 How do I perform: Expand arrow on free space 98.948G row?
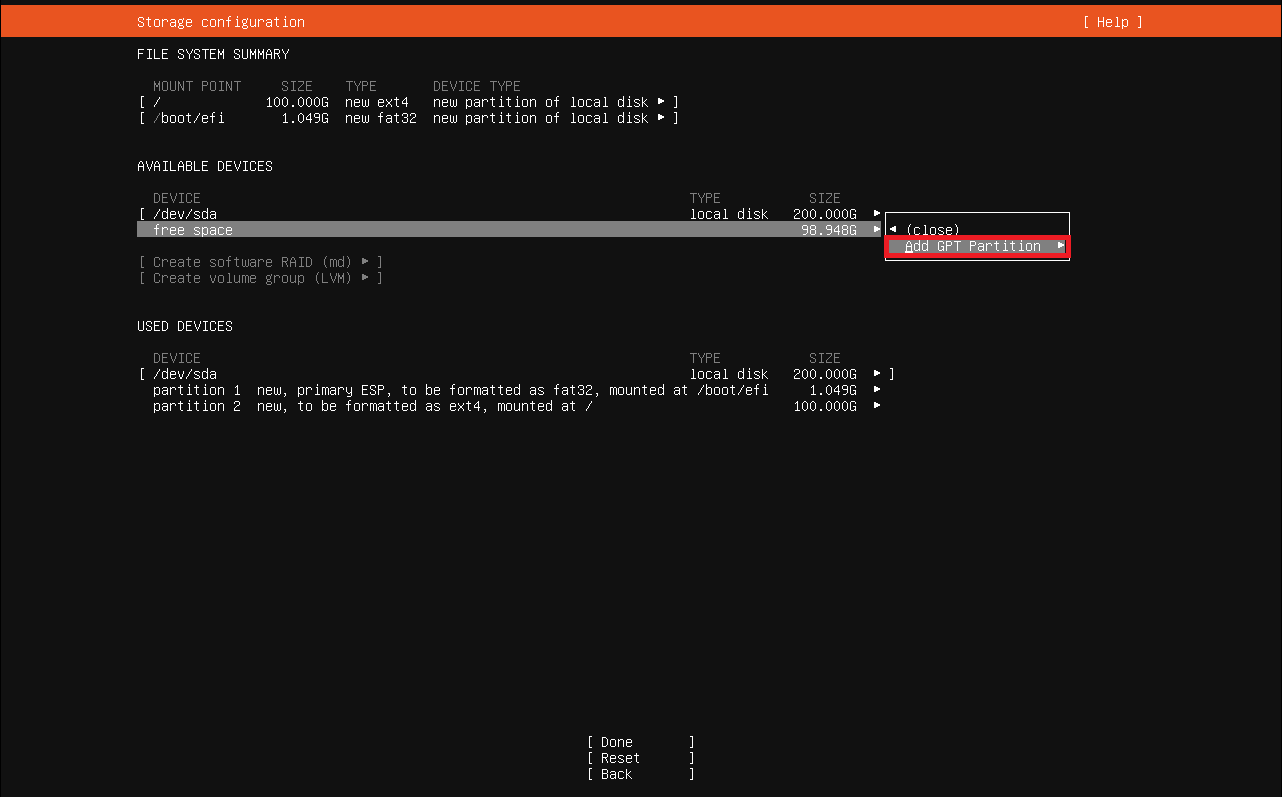pos(877,230)
